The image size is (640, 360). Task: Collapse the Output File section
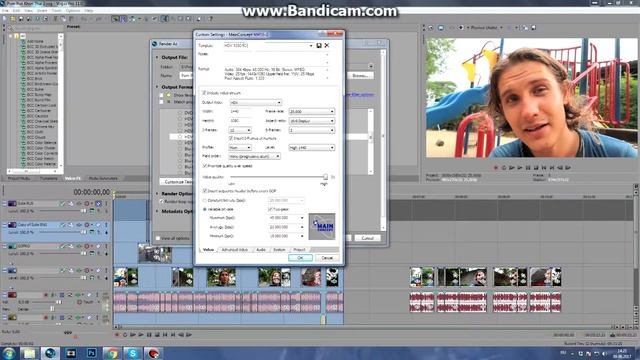[x=158, y=58]
